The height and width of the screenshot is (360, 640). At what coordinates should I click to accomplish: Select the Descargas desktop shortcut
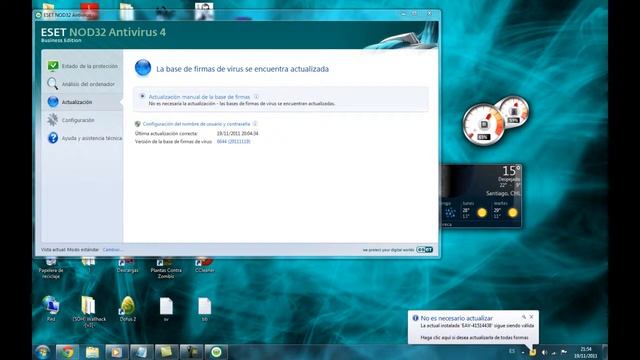[127, 265]
